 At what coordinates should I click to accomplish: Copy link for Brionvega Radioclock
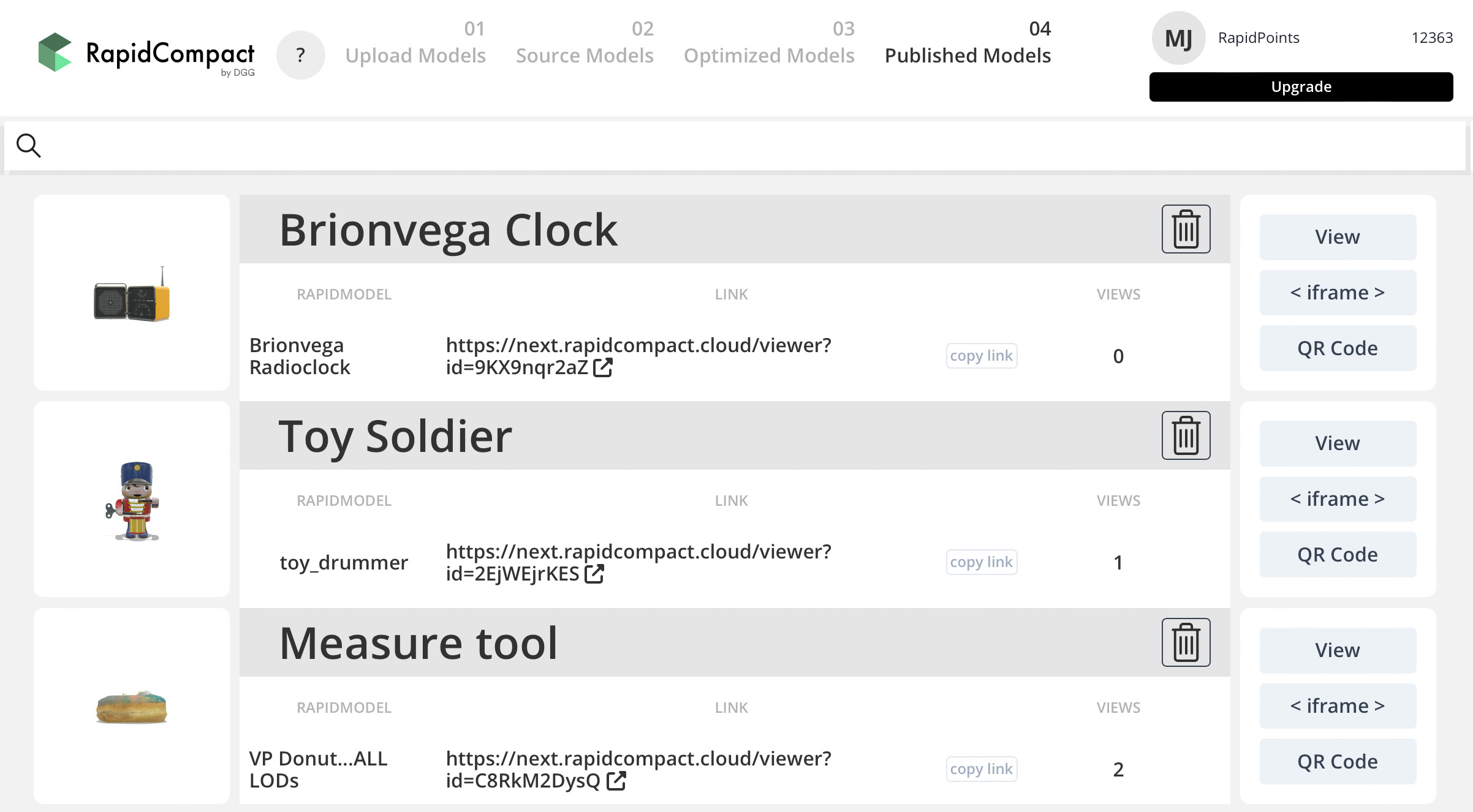click(981, 356)
